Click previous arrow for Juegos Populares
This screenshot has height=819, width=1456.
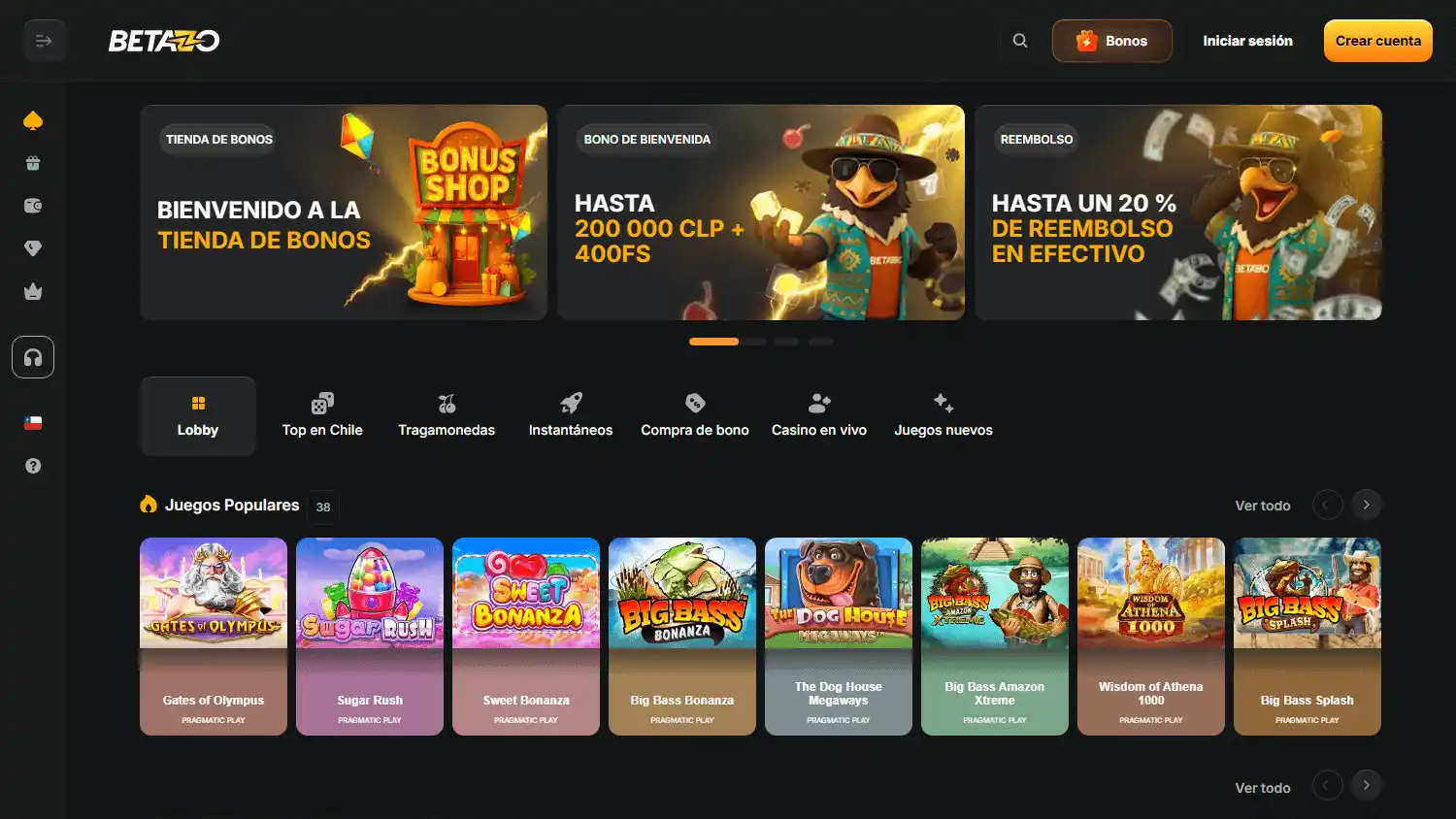point(1327,505)
